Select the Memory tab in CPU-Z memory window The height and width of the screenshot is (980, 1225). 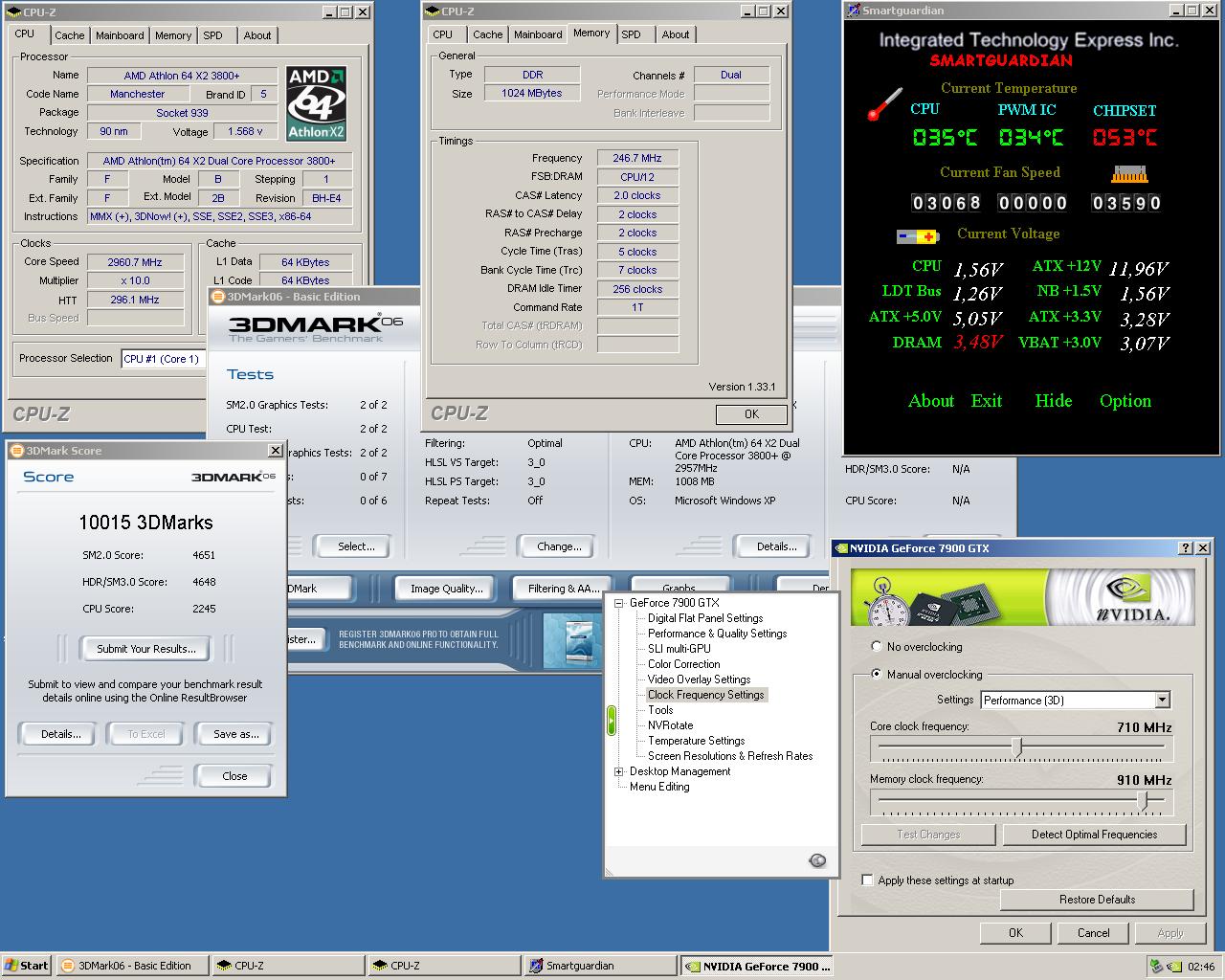point(591,33)
